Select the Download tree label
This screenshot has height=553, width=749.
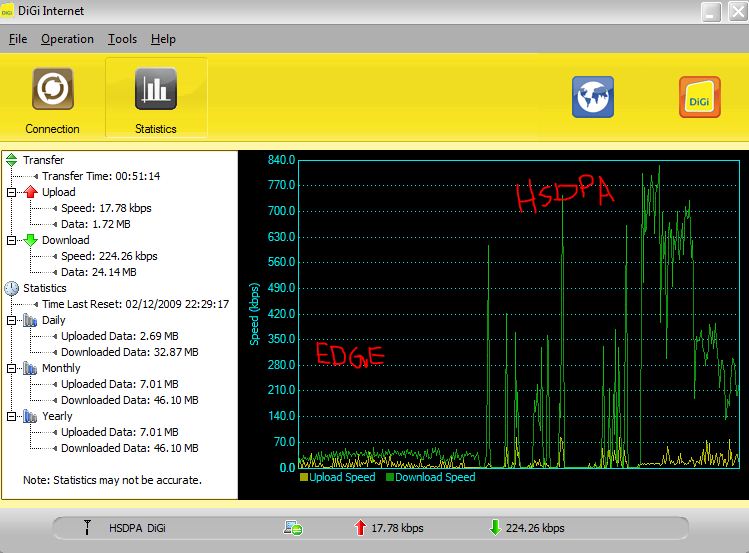click(x=65, y=240)
